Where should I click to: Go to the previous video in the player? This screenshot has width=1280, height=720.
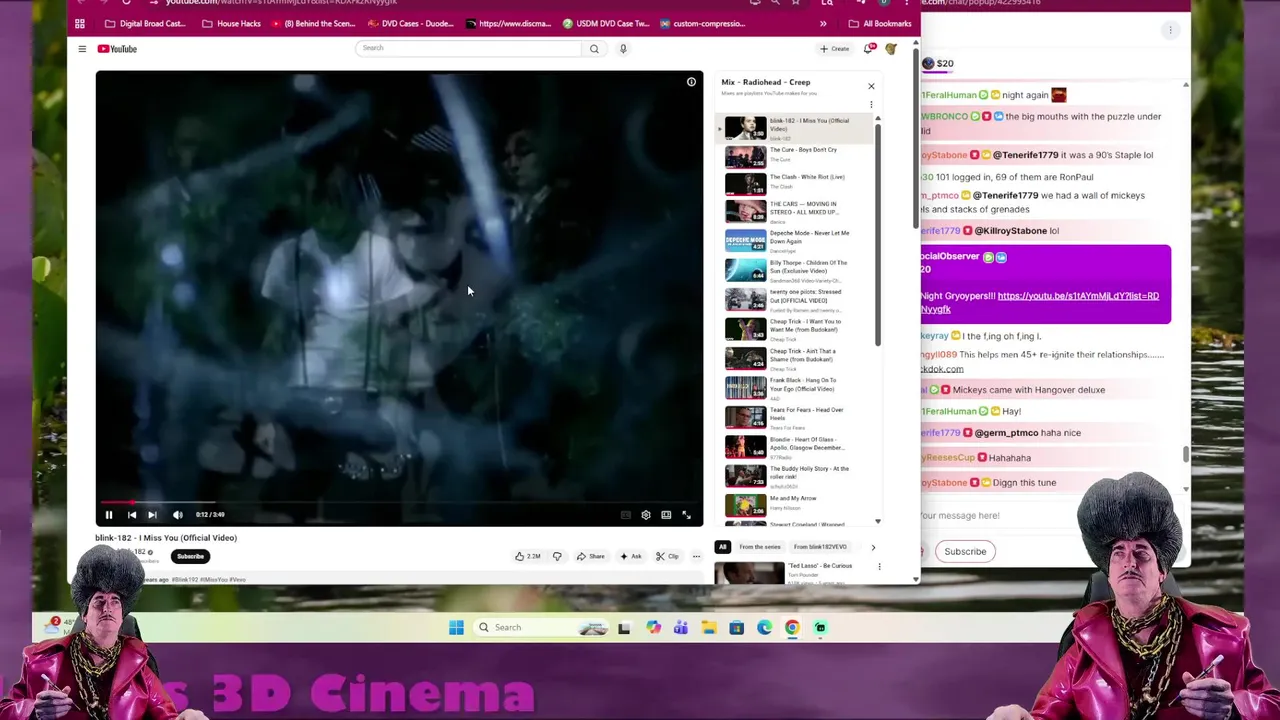coord(131,515)
